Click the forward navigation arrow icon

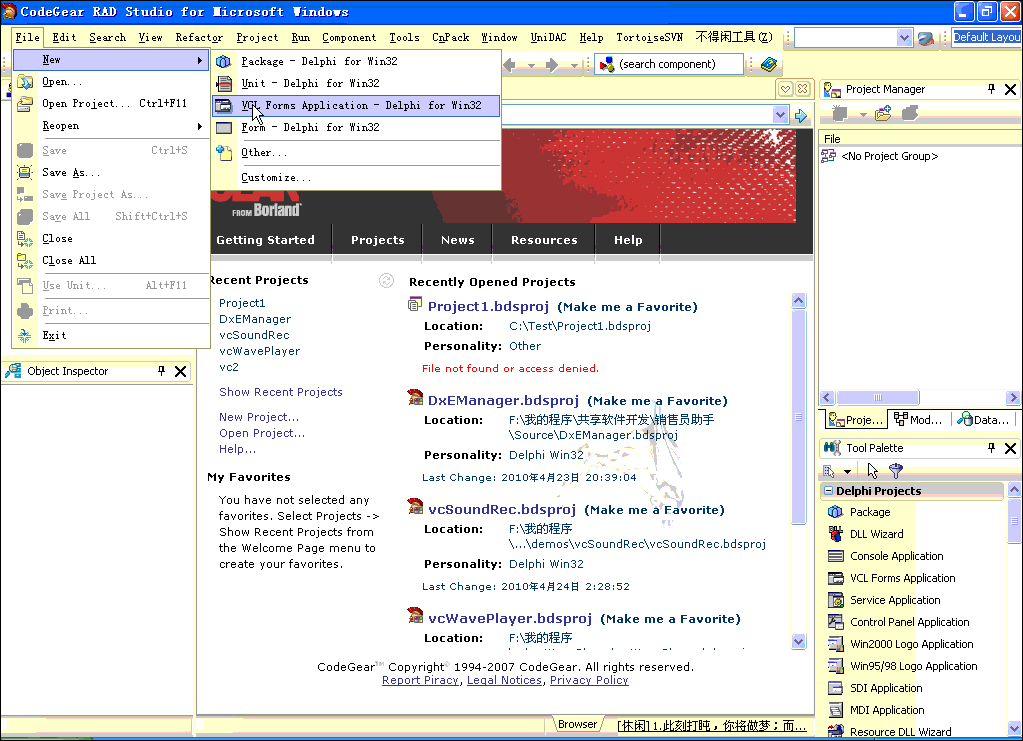point(551,65)
